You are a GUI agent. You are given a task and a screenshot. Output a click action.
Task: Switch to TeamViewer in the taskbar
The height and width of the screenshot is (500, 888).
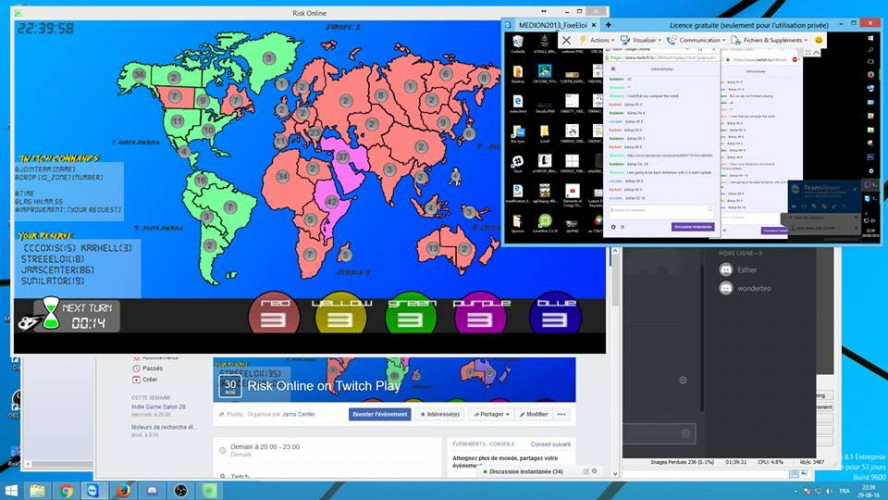coord(93,490)
